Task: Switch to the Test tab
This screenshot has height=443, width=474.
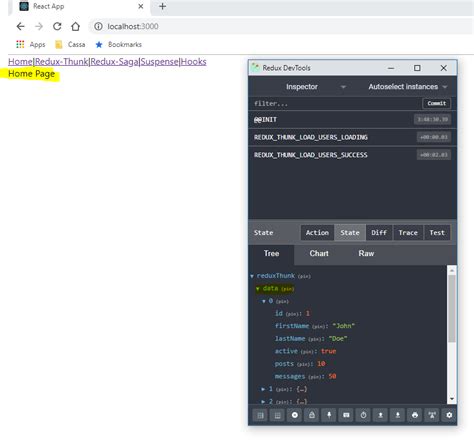Action: coord(437,233)
